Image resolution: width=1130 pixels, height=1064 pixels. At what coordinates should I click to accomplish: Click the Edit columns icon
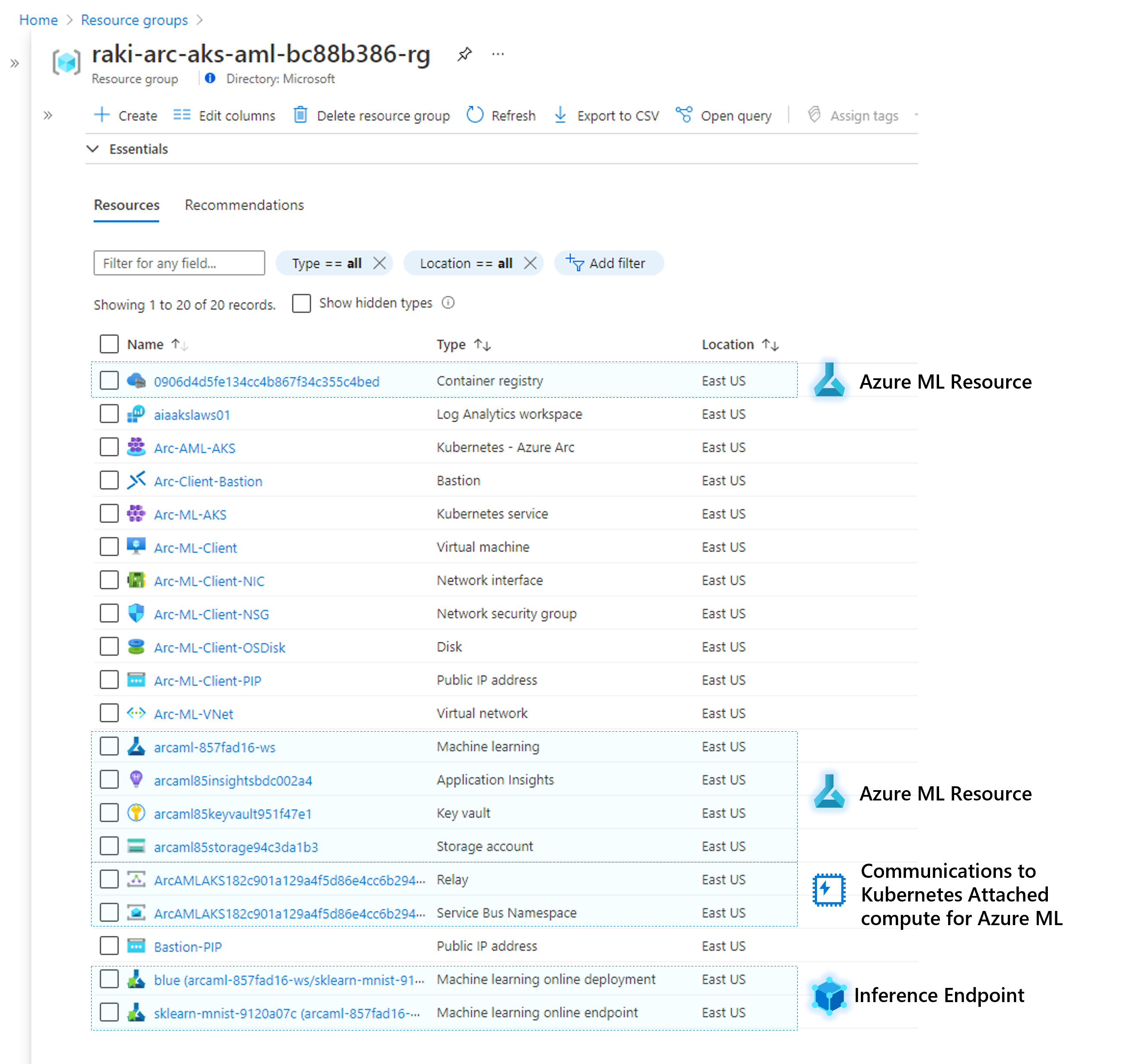pyautogui.click(x=182, y=115)
